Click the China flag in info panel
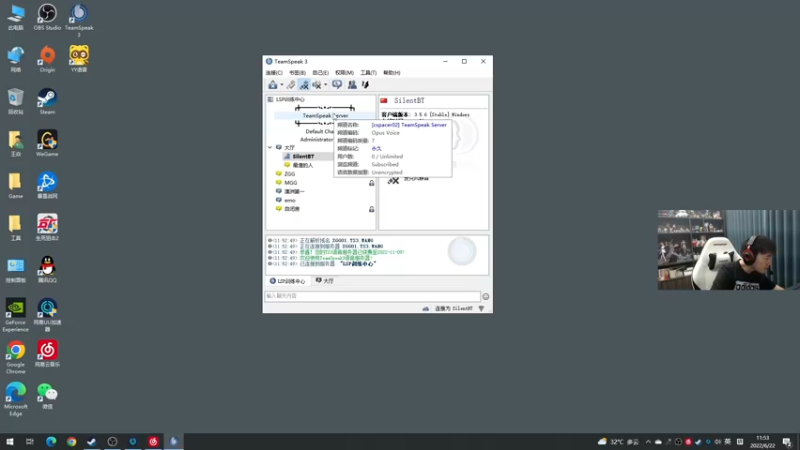 (384, 101)
